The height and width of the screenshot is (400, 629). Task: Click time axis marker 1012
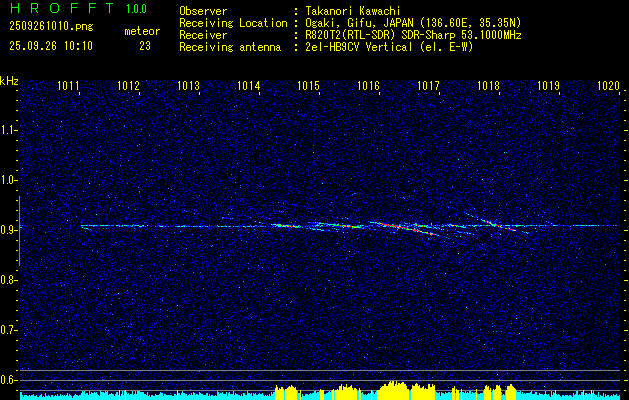pos(128,85)
